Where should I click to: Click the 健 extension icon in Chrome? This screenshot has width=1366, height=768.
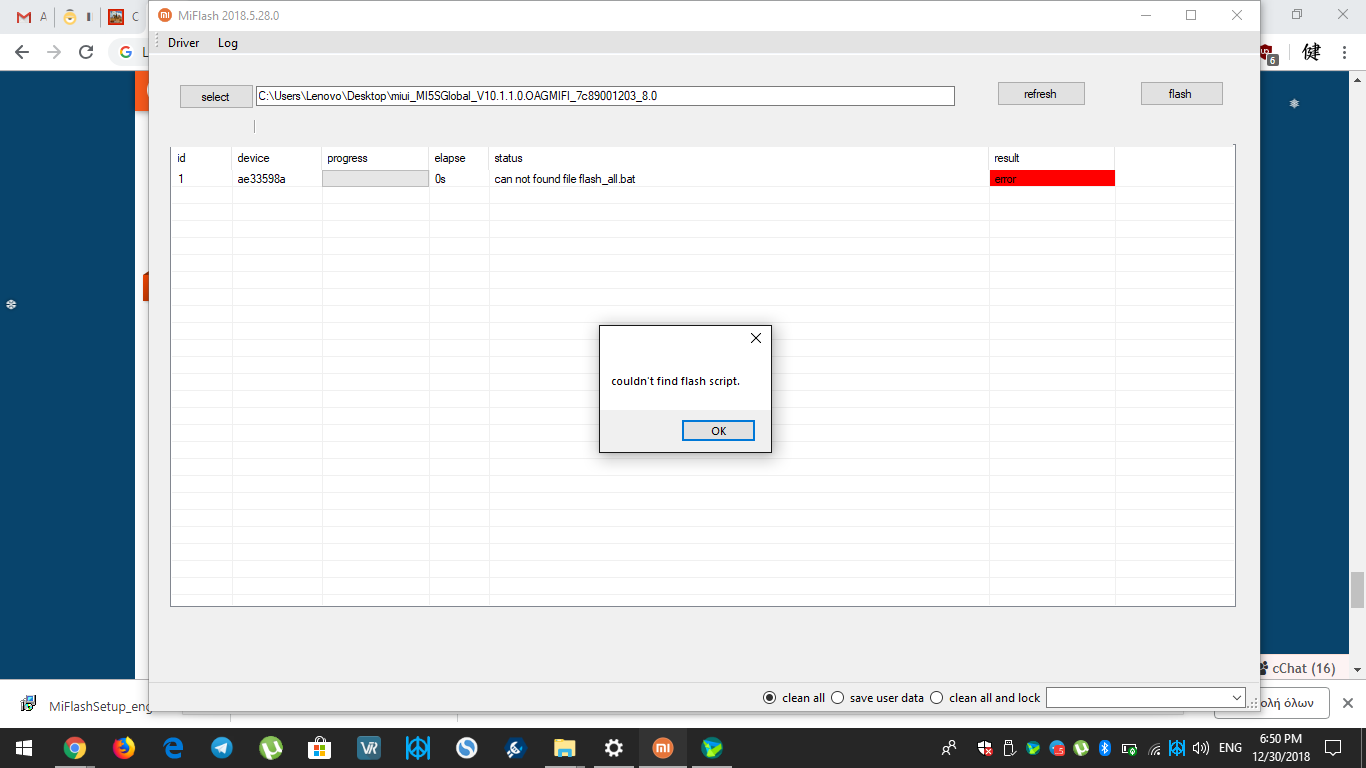(1311, 52)
